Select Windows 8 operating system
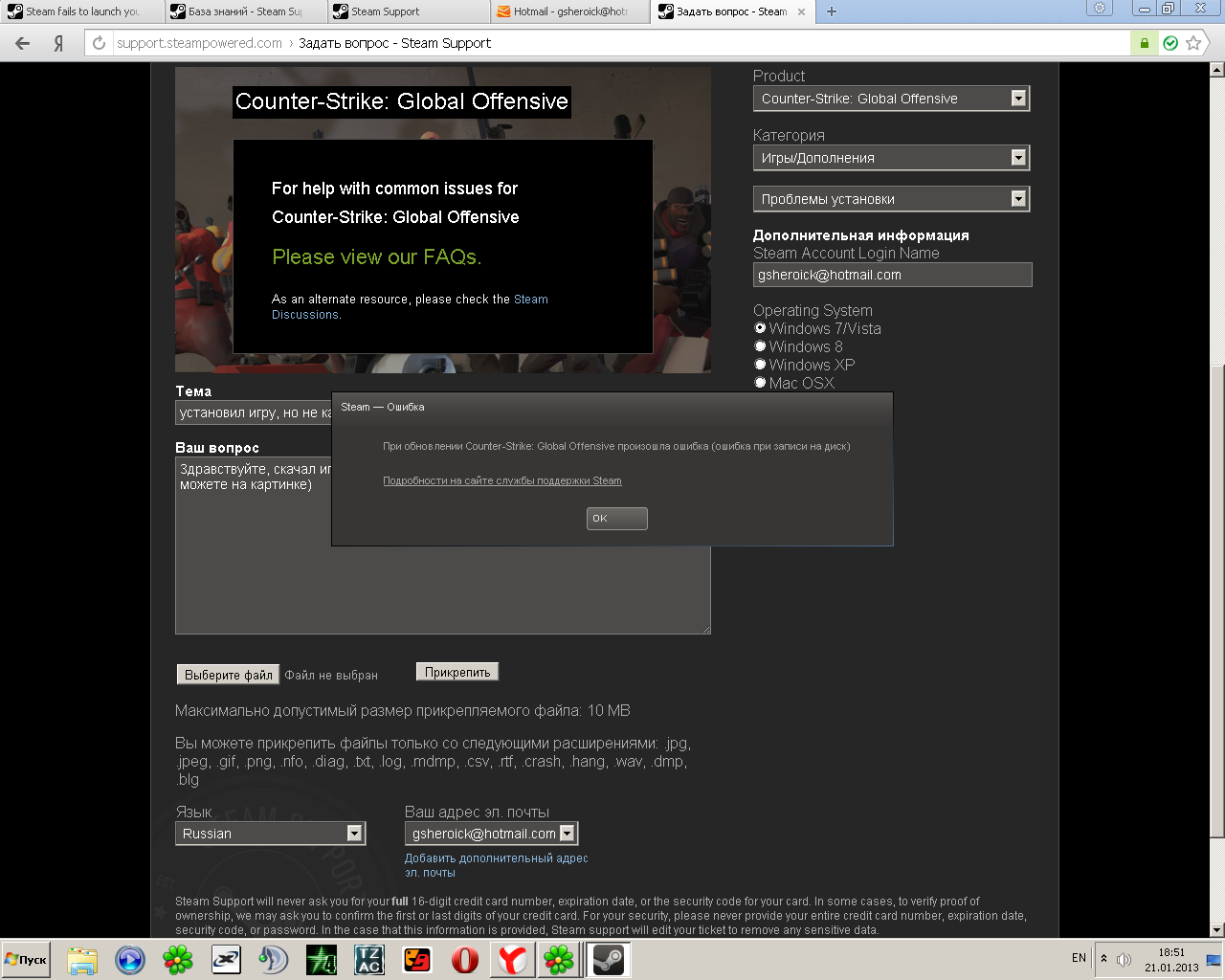The height and width of the screenshot is (980, 1225). tap(760, 346)
